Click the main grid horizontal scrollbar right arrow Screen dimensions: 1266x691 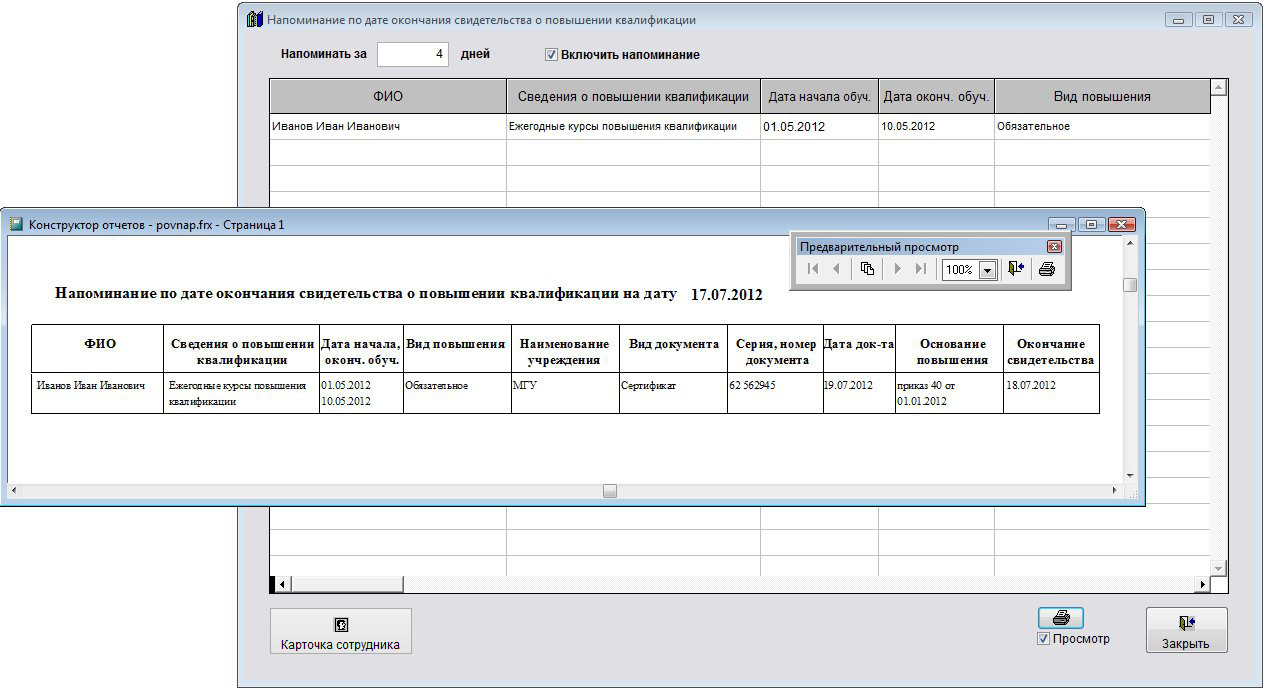point(1202,584)
